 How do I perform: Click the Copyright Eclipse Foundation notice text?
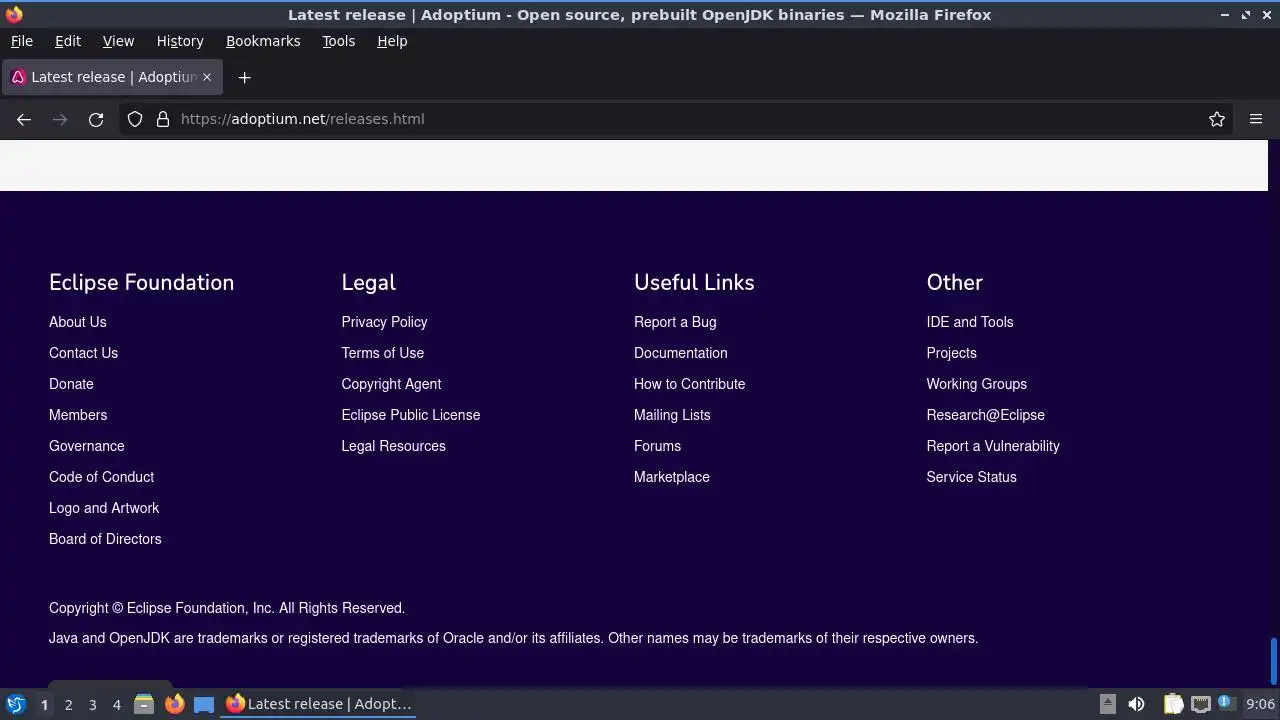point(227,608)
